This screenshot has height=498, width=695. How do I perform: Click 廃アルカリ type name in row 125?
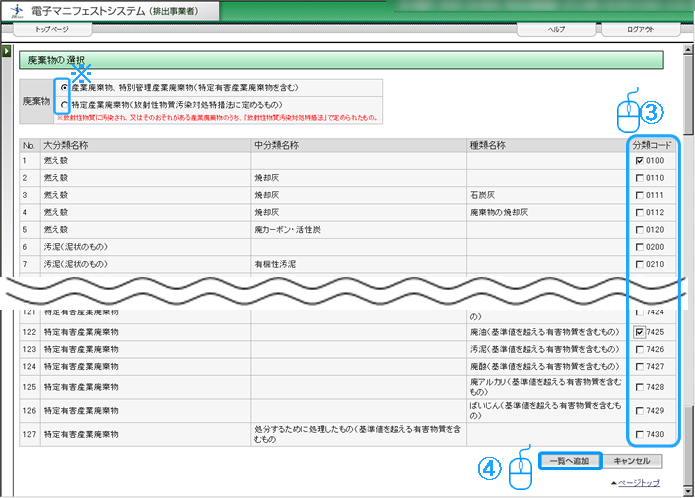click(546, 387)
